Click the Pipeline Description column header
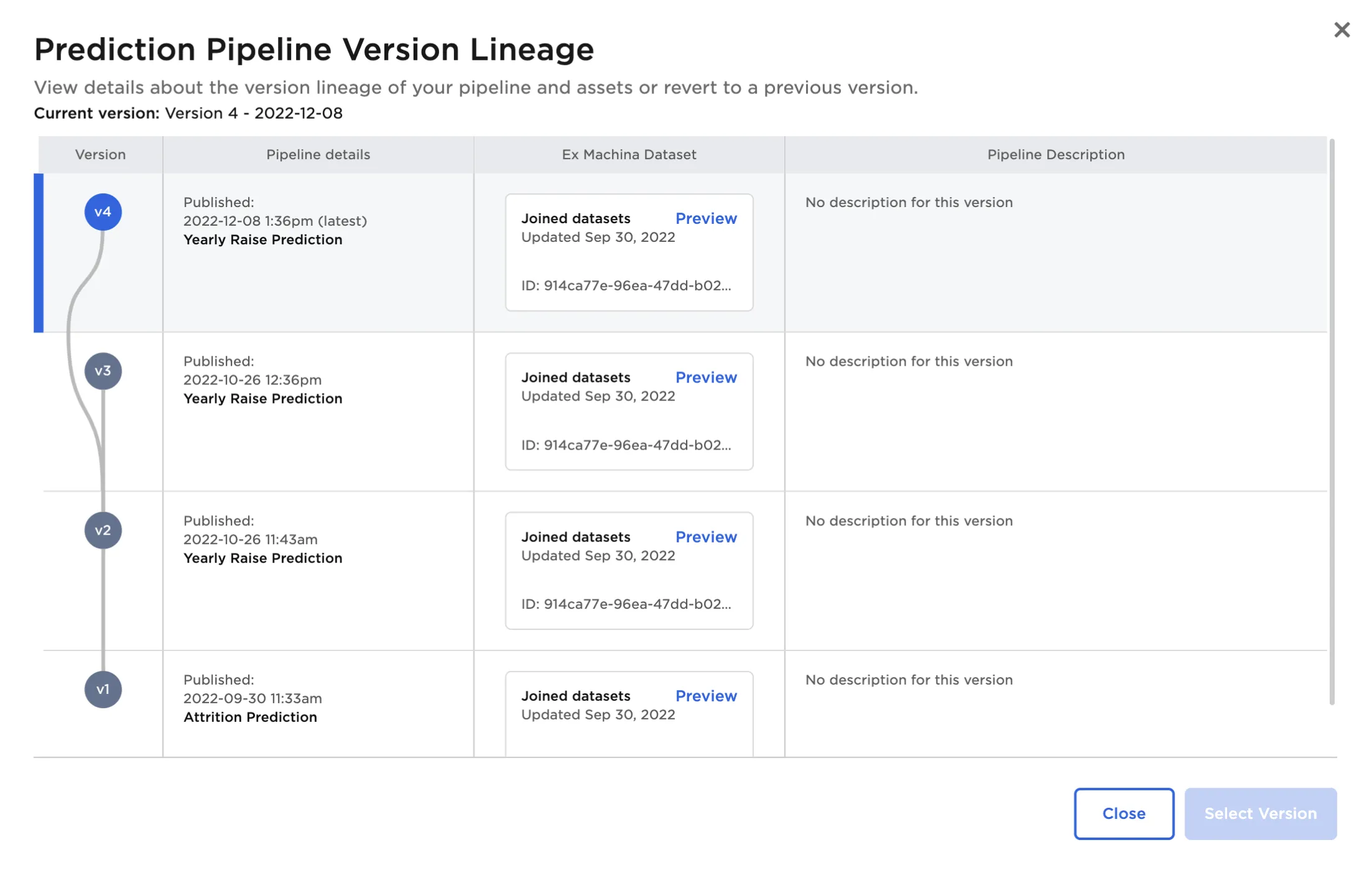Image resolution: width=1372 pixels, height=873 pixels. point(1055,154)
